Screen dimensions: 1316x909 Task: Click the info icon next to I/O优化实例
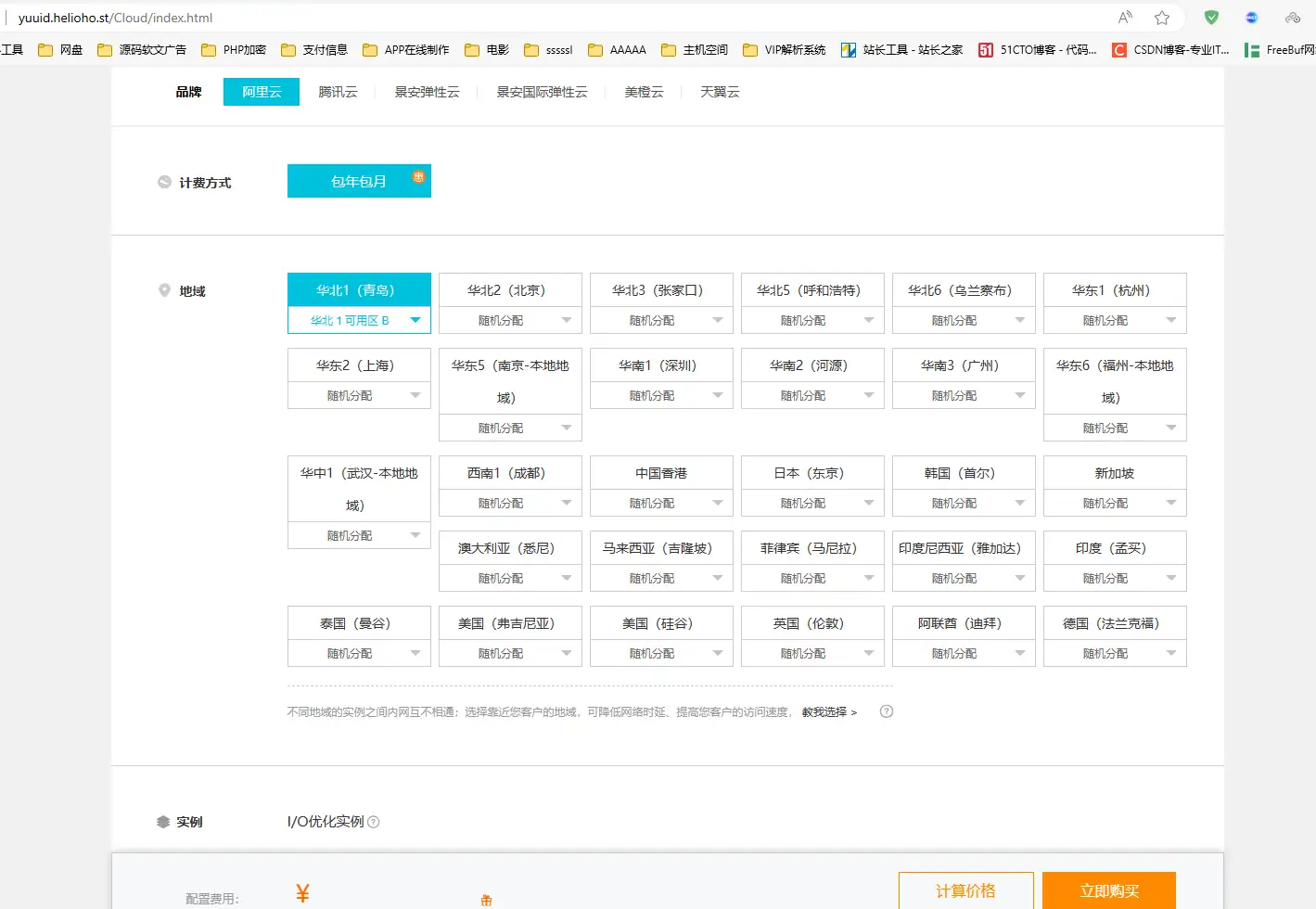coord(374,822)
